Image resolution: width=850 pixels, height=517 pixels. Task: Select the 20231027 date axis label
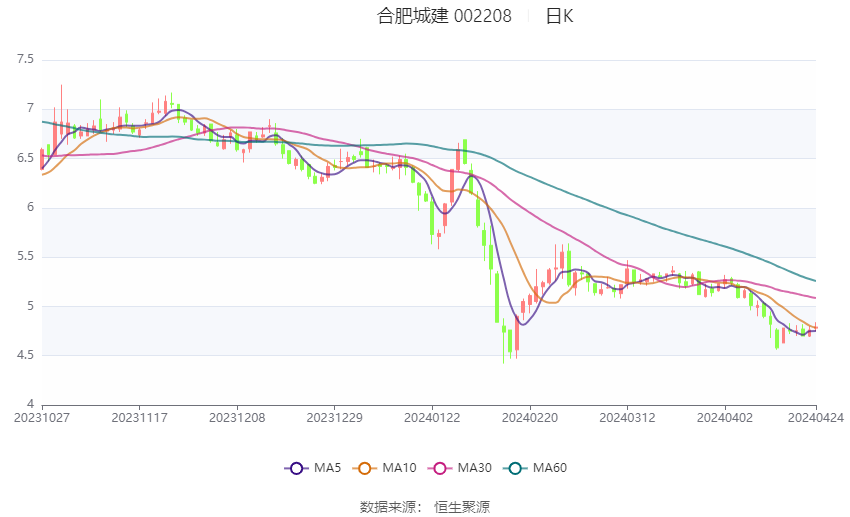click(42, 418)
